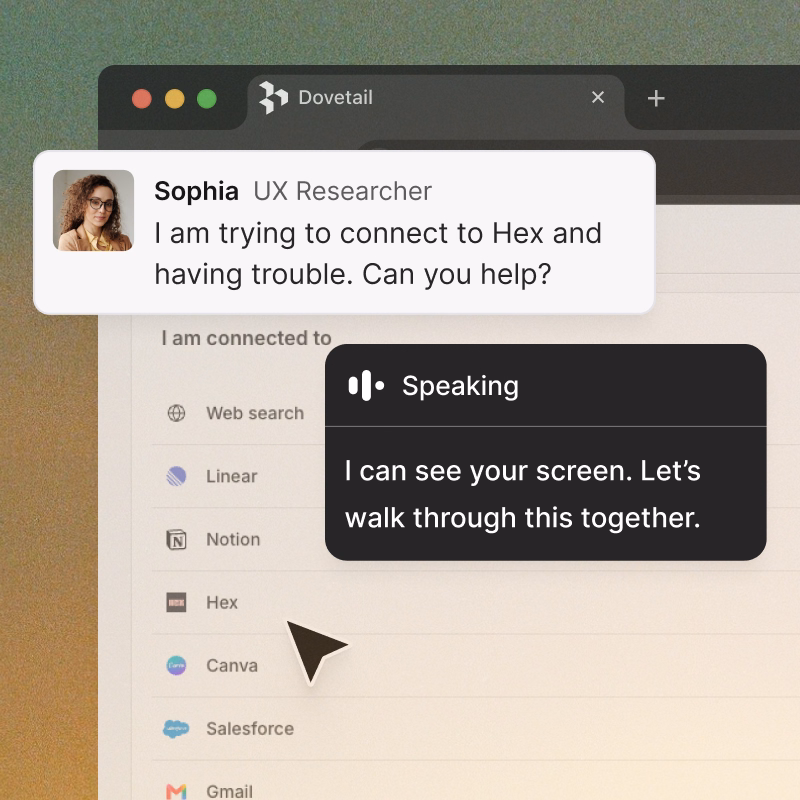
Task: Open a new tab with the plus button
Action: pyautogui.click(x=656, y=98)
